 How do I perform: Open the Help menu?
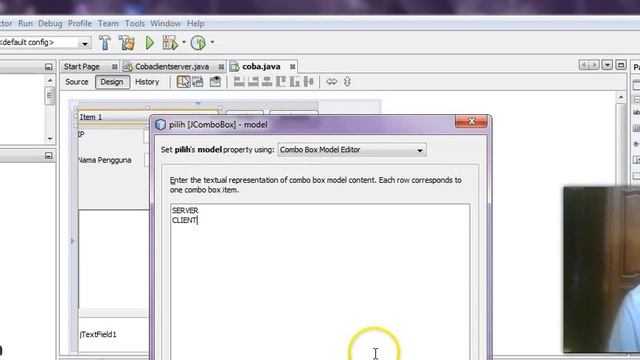196,23
